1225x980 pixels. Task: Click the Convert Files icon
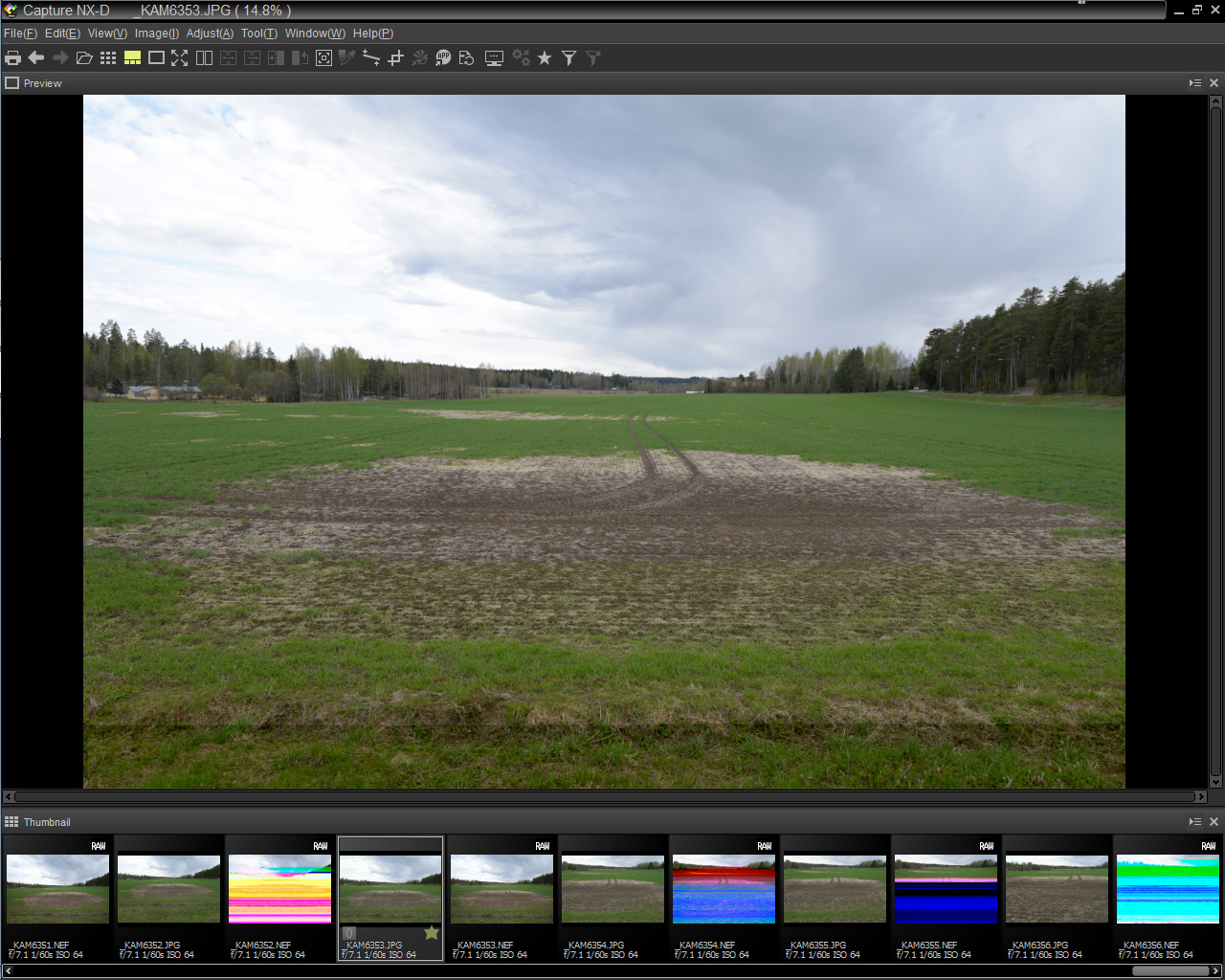coord(467,58)
